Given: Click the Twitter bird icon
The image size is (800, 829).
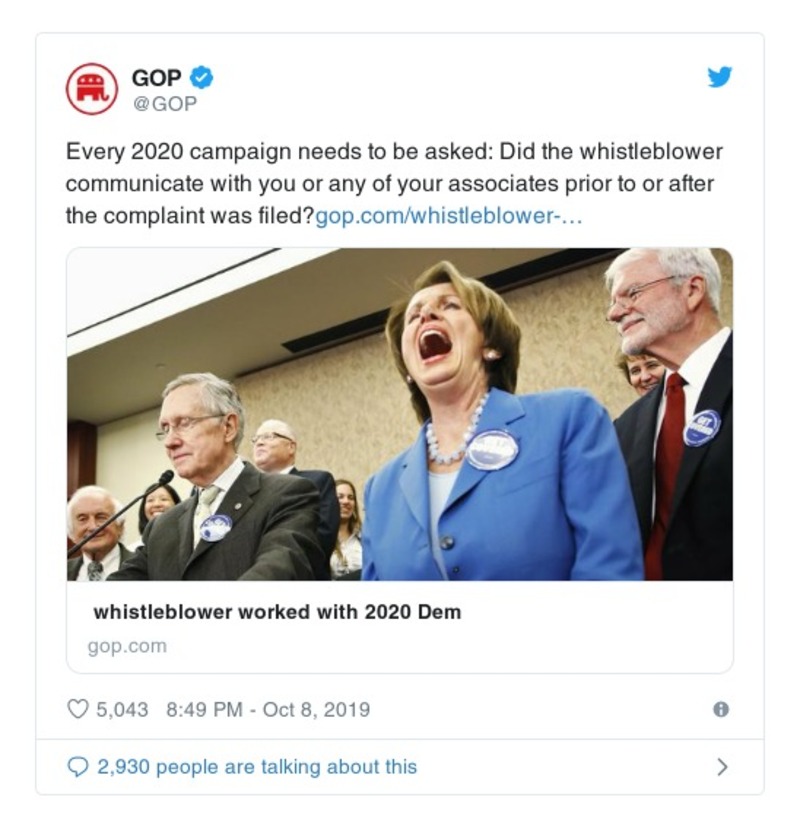Looking at the screenshot, I should coord(721,73).
